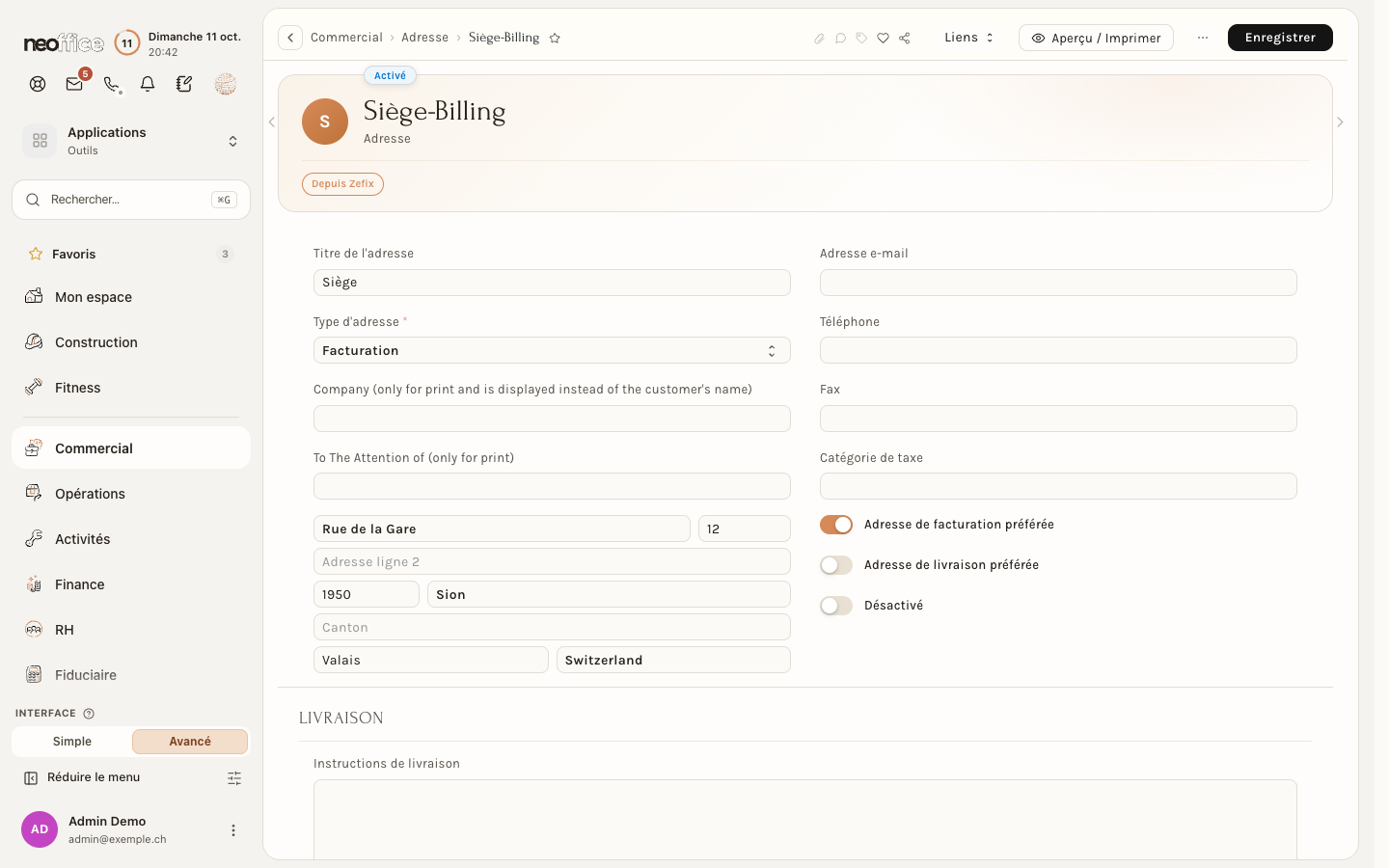Click the heart like icon
Screen dimensions: 1389x868
click(883, 38)
